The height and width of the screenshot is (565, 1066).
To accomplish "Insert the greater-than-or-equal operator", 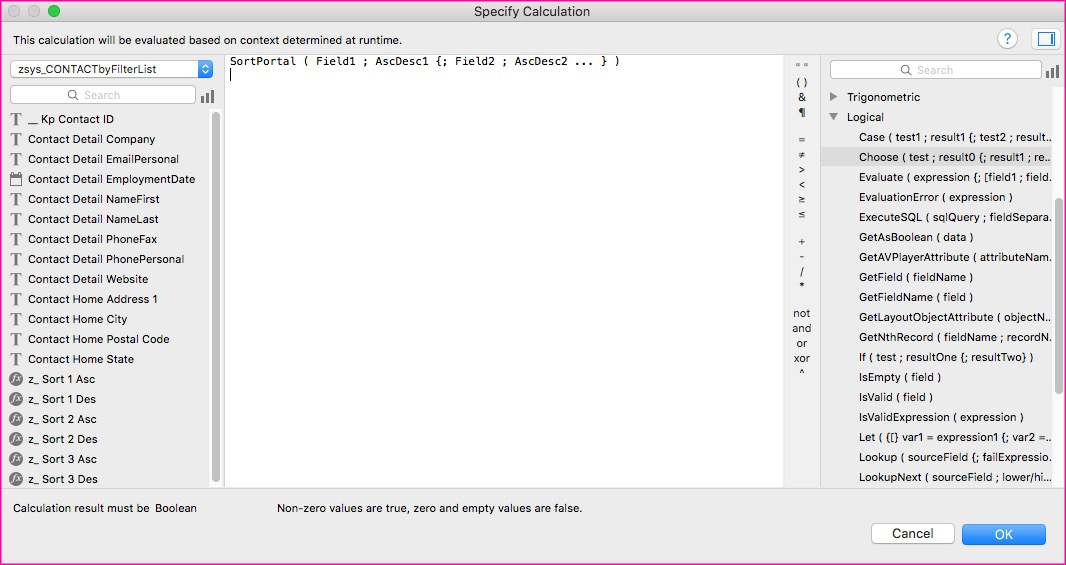I will click(802, 199).
